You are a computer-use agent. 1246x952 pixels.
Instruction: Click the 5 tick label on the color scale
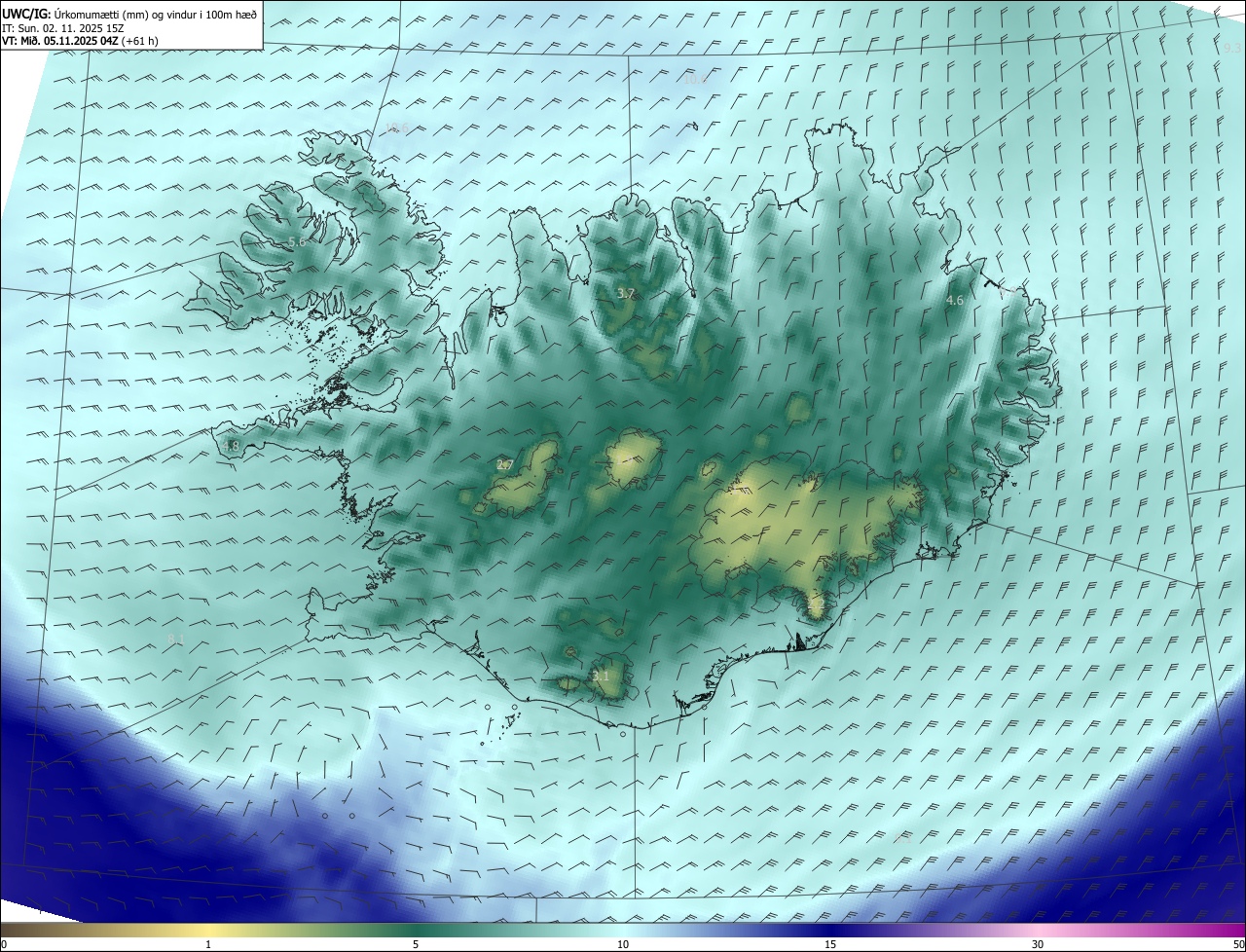416,944
